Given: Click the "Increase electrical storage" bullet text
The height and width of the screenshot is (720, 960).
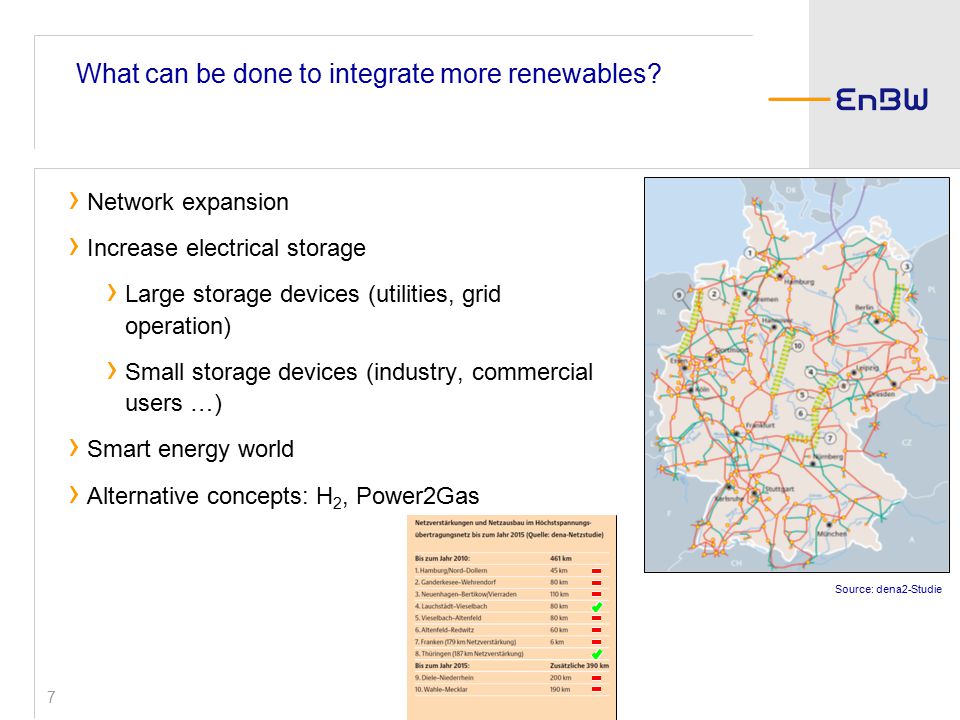Looking at the screenshot, I should (x=227, y=248).
